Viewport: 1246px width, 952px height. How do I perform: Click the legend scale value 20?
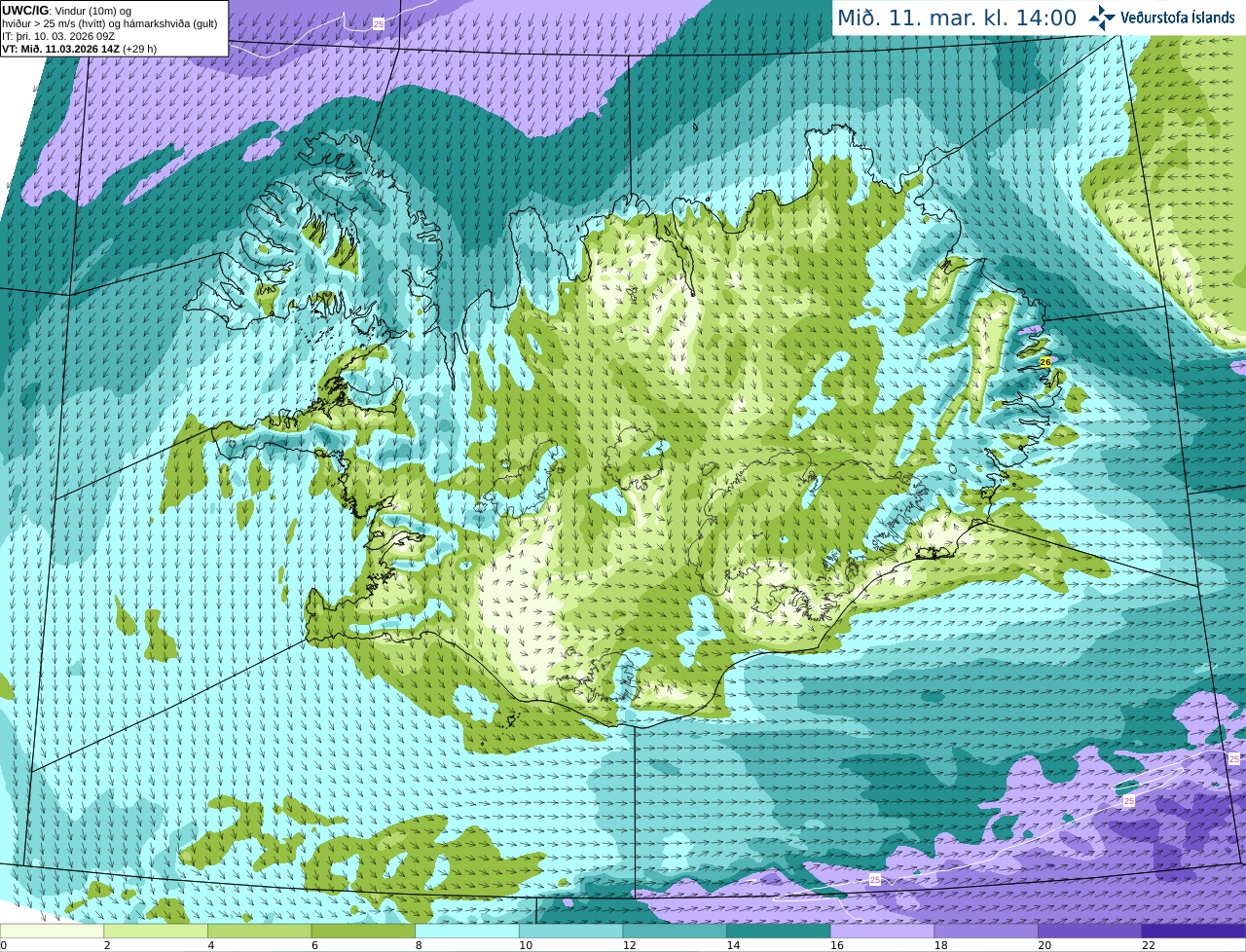pyautogui.click(x=1044, y=945)
